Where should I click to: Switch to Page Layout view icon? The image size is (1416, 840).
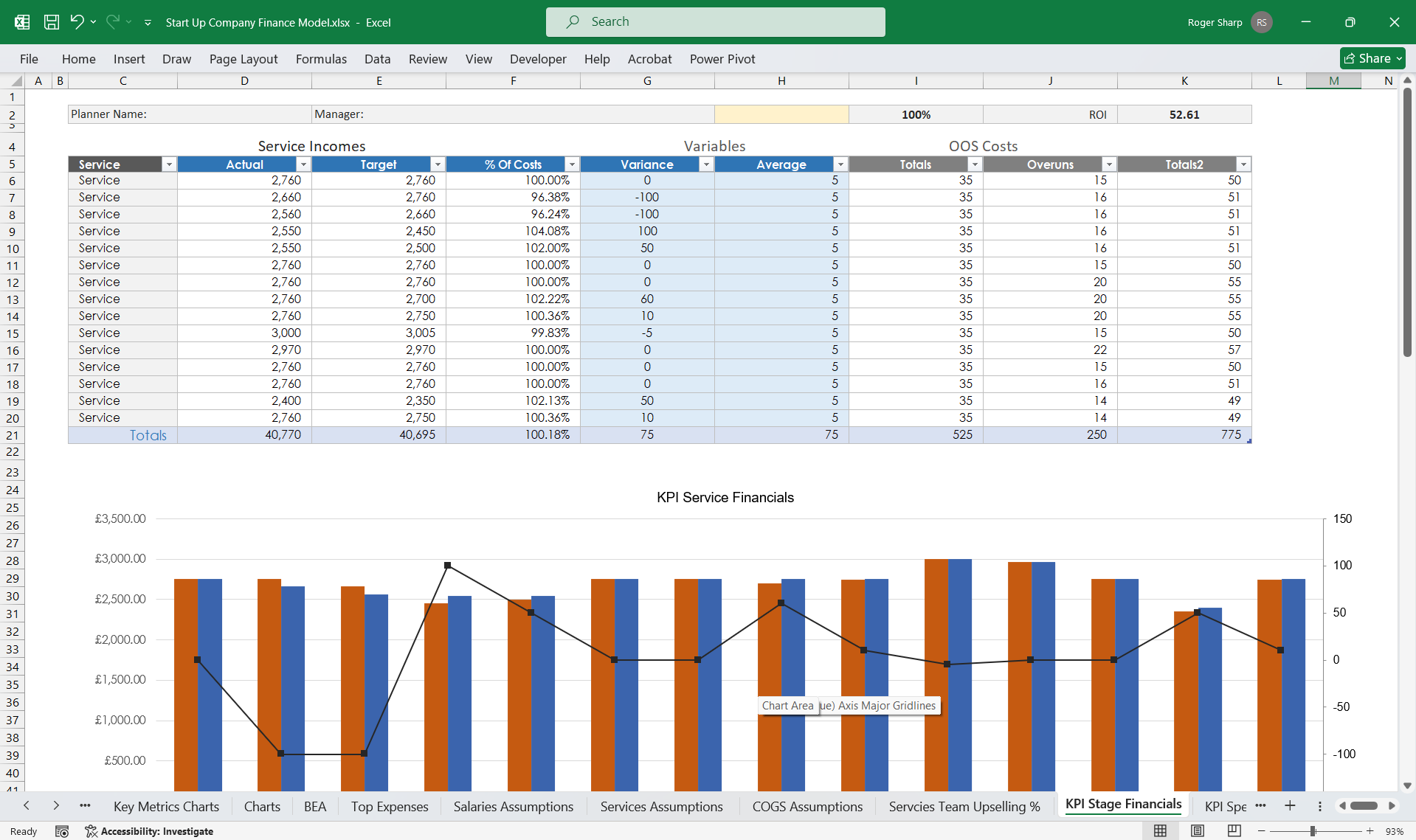[x=1197, y=831]
